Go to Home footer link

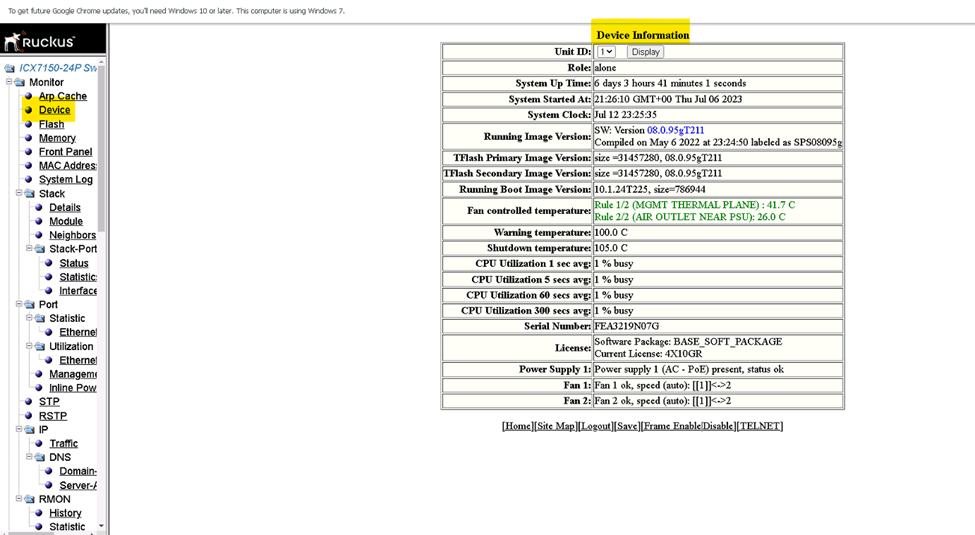(517, 426)
